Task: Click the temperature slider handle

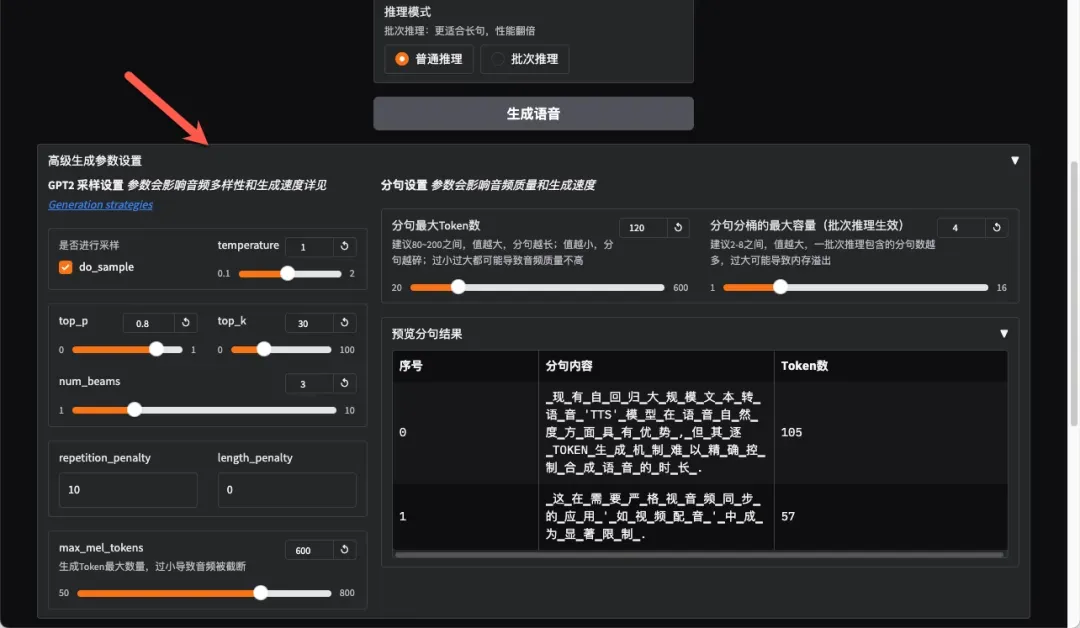Action: coord(288,273)
